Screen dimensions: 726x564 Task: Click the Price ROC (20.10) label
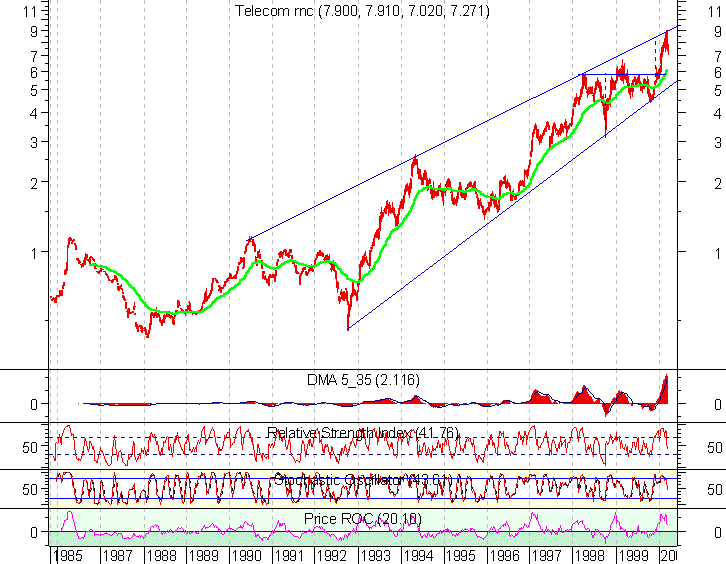pyautogui.click(x=363, y=519)
